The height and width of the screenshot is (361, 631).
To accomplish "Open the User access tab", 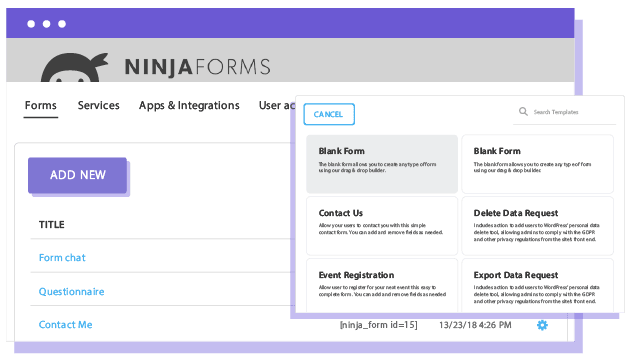I will tap(277, 105).
